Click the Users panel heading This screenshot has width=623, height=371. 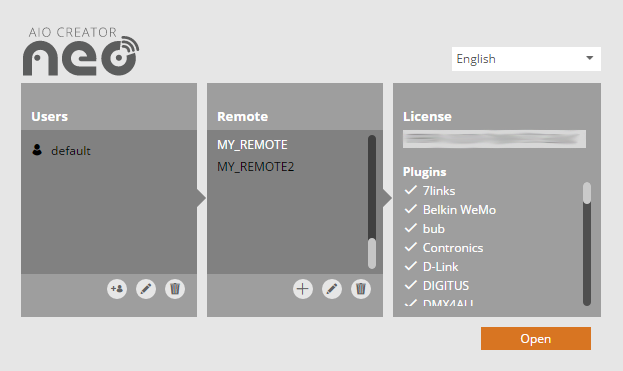click(x=50, y=116)
